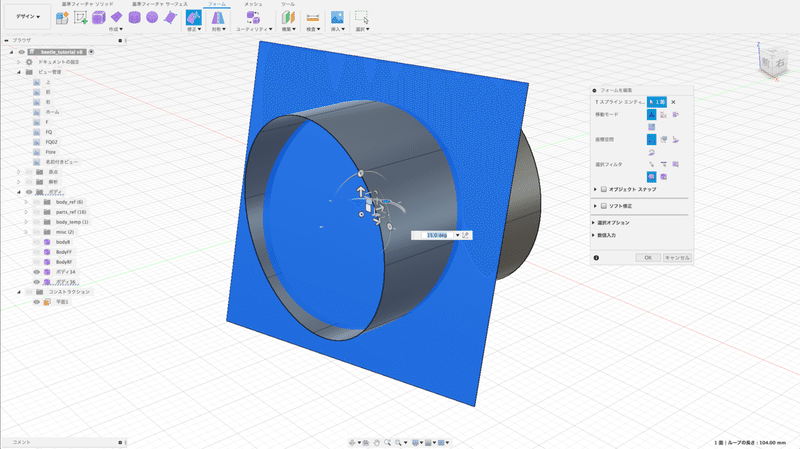Choose translate-only move mode icon

click(663, 115)
